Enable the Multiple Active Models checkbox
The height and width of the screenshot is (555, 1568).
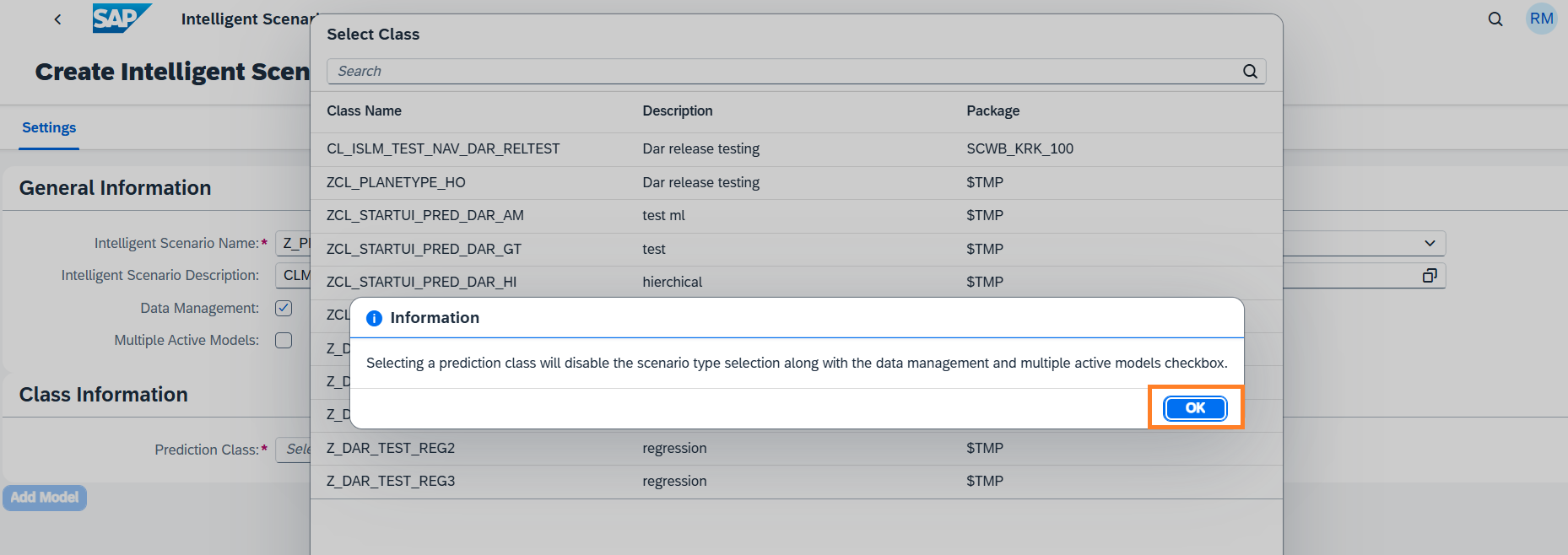284,340
